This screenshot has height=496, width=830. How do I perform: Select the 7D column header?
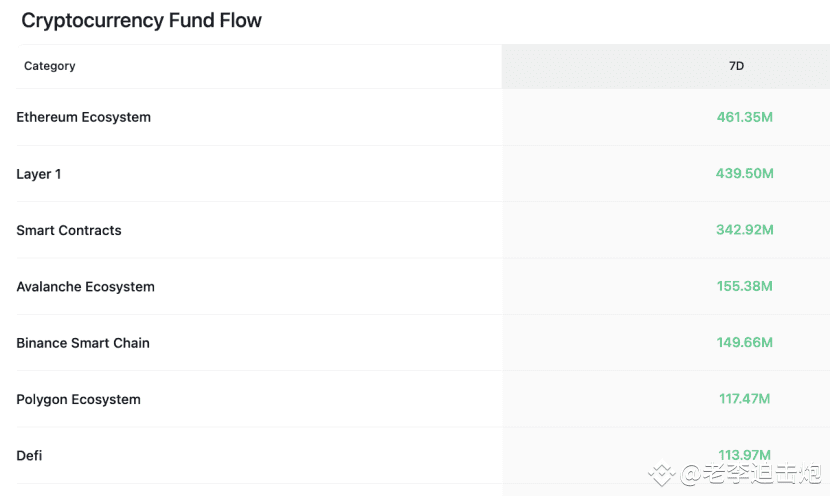(736, 66)
